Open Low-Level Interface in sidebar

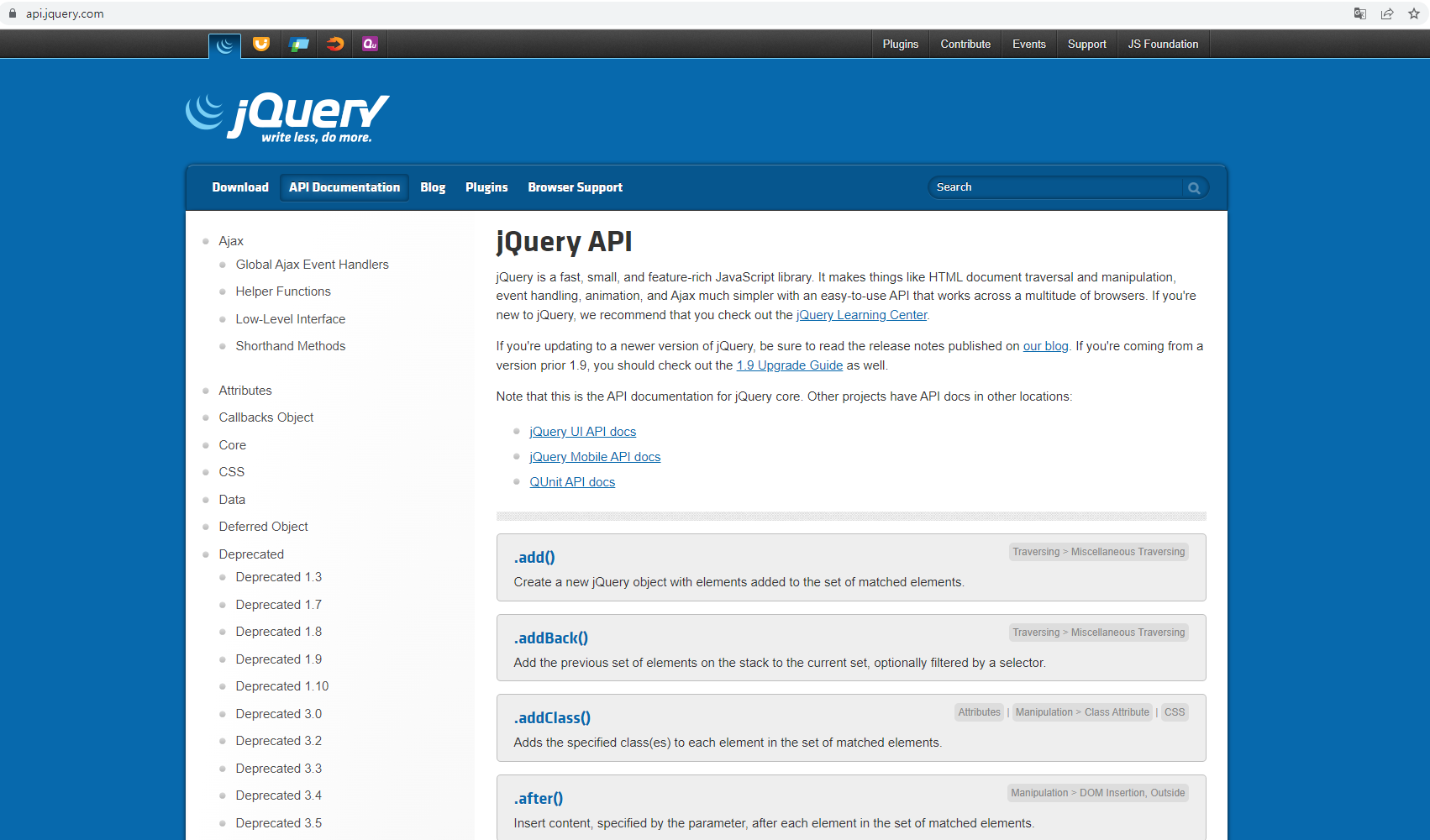tap(291, 319)
